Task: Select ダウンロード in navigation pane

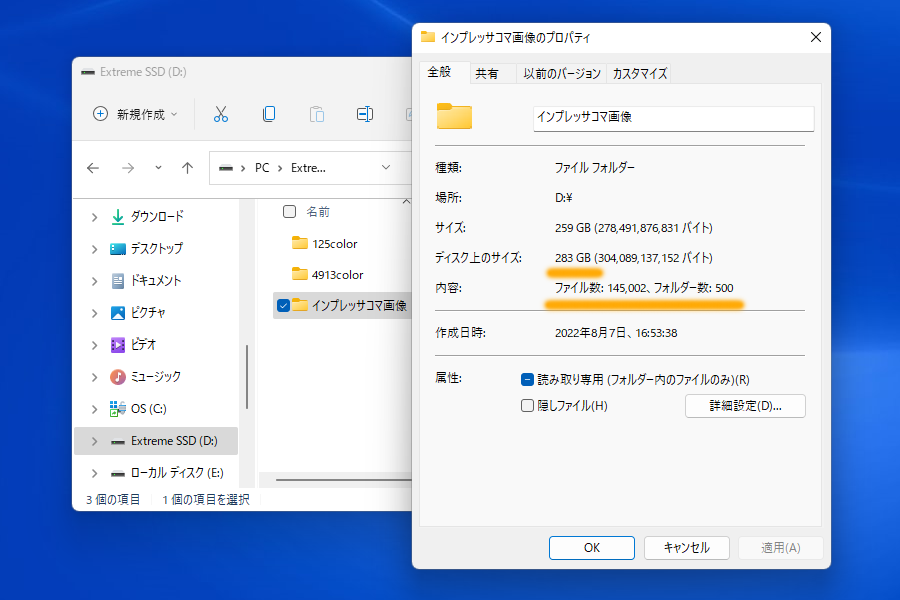Action: coord(157,216)
